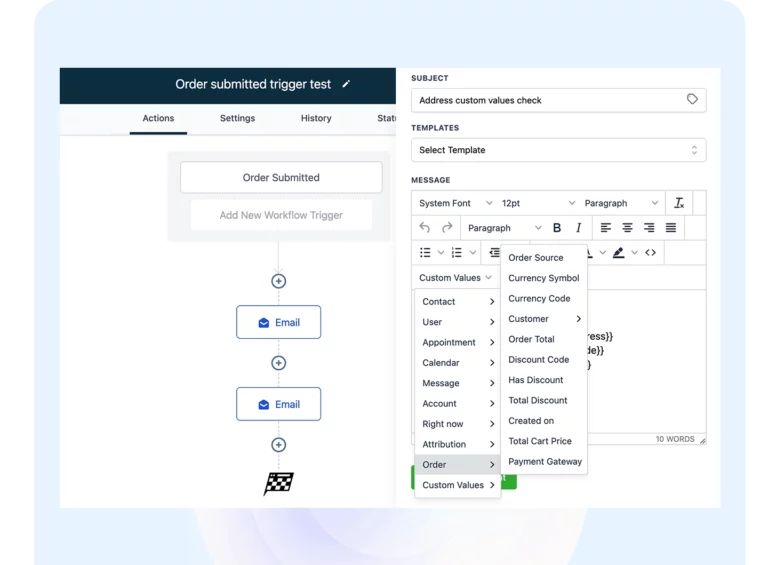Screen dimensions: 768x565
Task: Click the highlight color marker icon
Action: 619,253
